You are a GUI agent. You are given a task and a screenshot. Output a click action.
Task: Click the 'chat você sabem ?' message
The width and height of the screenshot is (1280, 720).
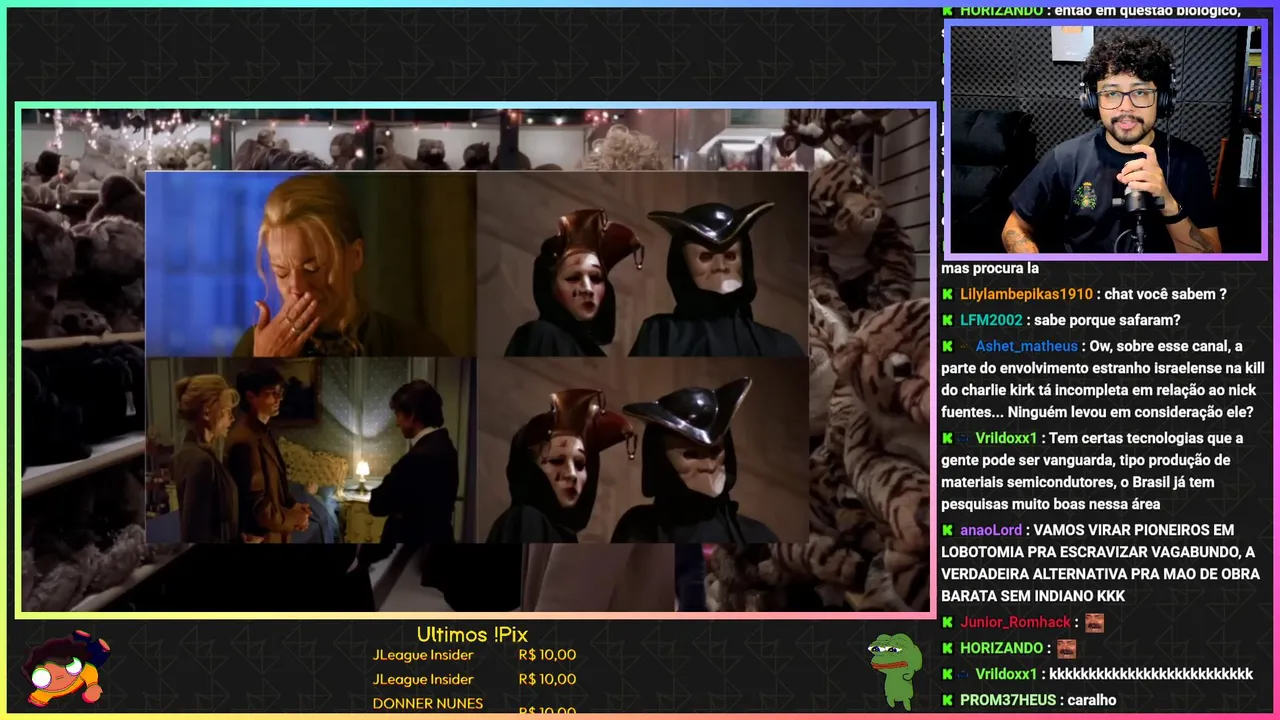1166,294
